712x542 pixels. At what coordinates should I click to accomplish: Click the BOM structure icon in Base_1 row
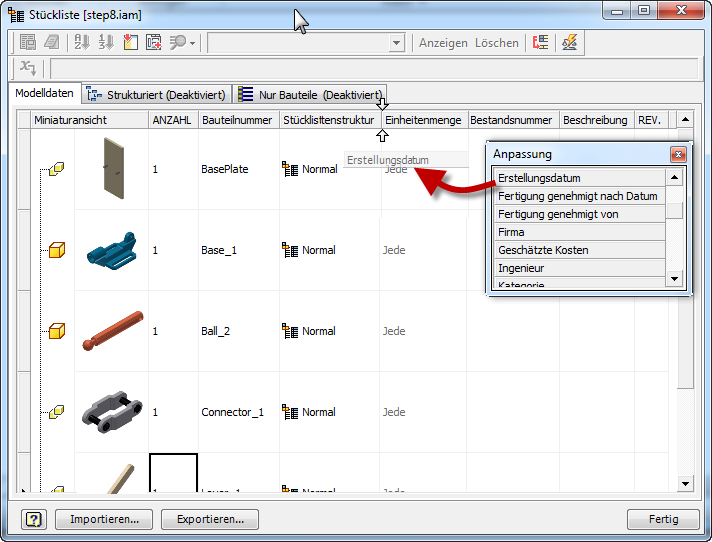coord(290,250)
